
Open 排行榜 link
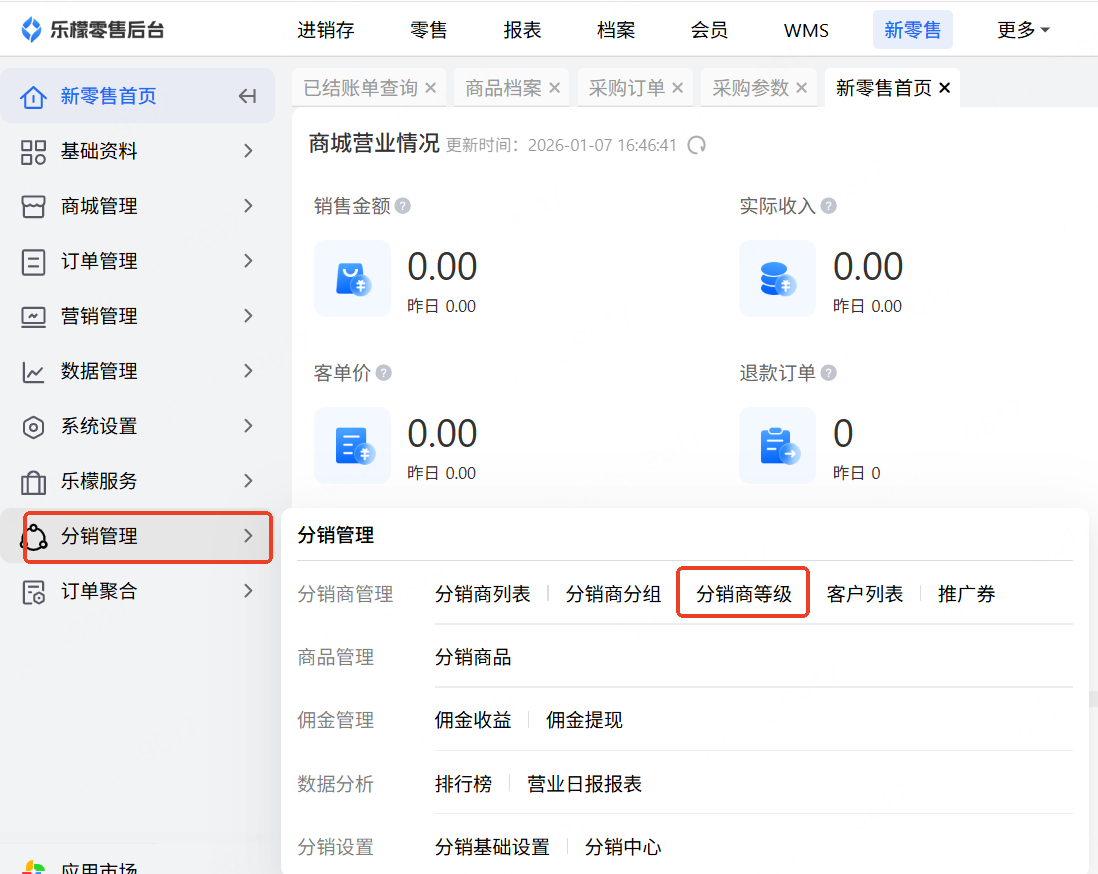[463, 784]
